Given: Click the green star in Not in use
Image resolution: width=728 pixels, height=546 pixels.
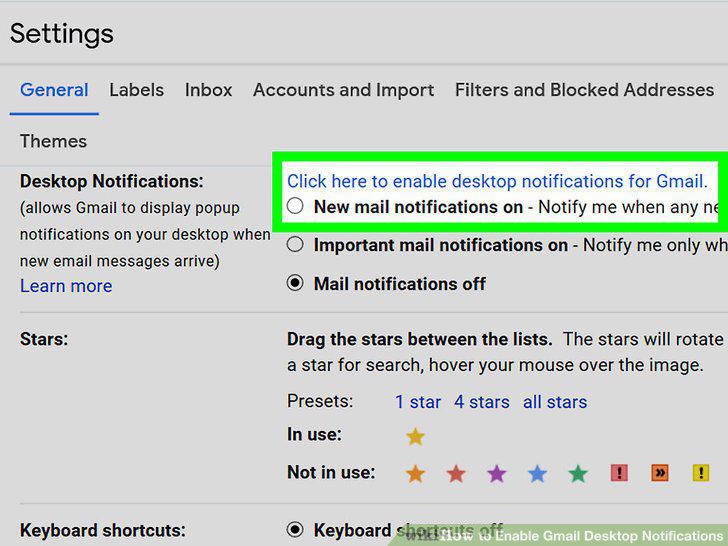Looking at the screenshot, I should tap(578, 474).
